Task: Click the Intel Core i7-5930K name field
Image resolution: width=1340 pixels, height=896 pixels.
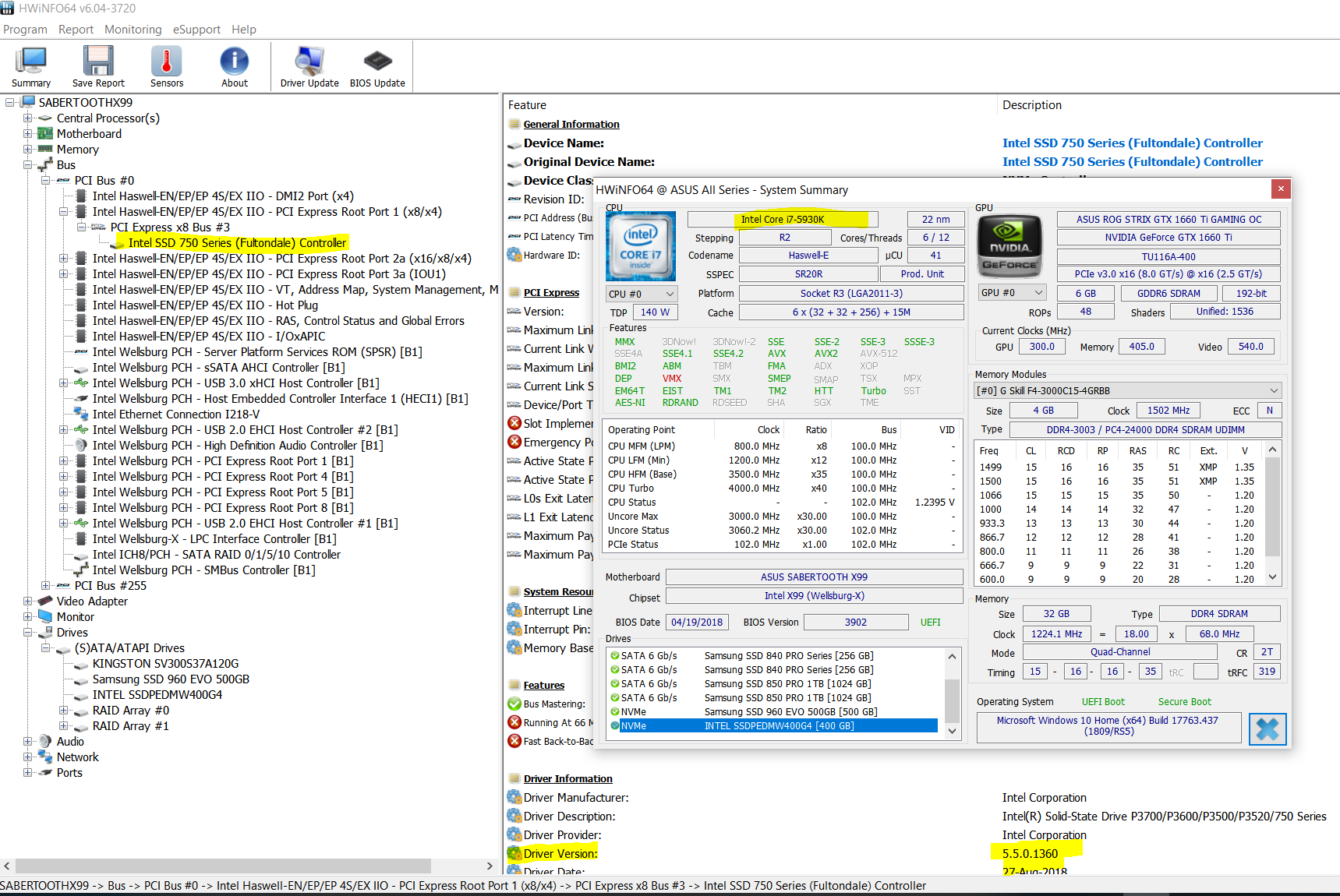Action: tap(783, 219)
